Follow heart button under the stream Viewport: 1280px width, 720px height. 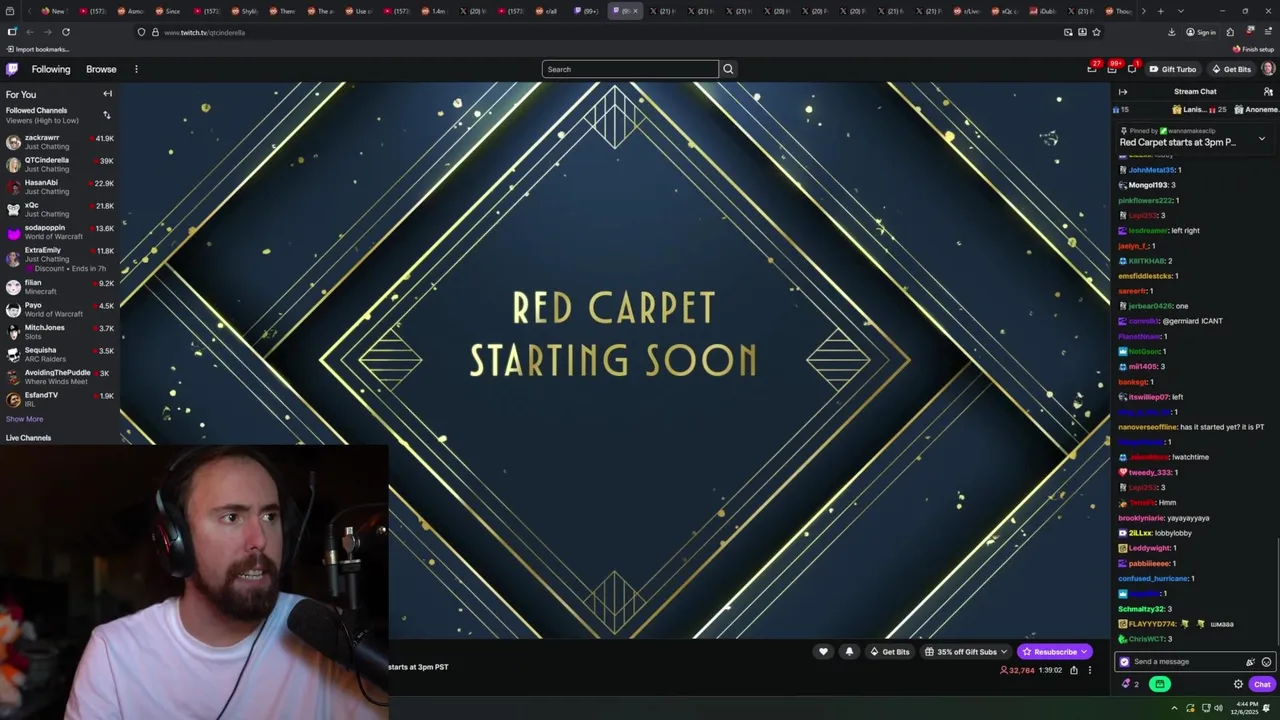click(823, 652)
